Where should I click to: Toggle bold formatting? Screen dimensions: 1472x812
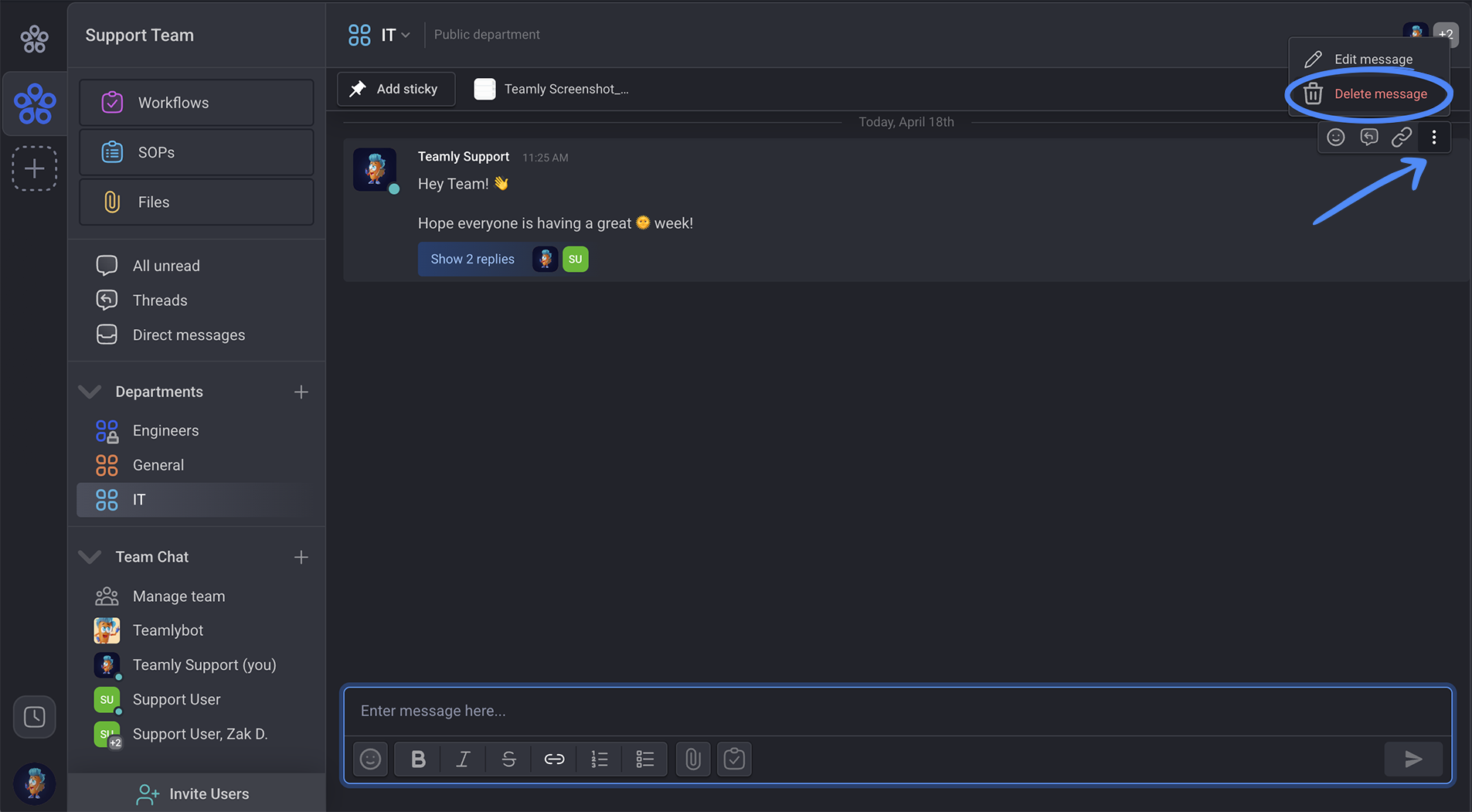coord(418,759)
